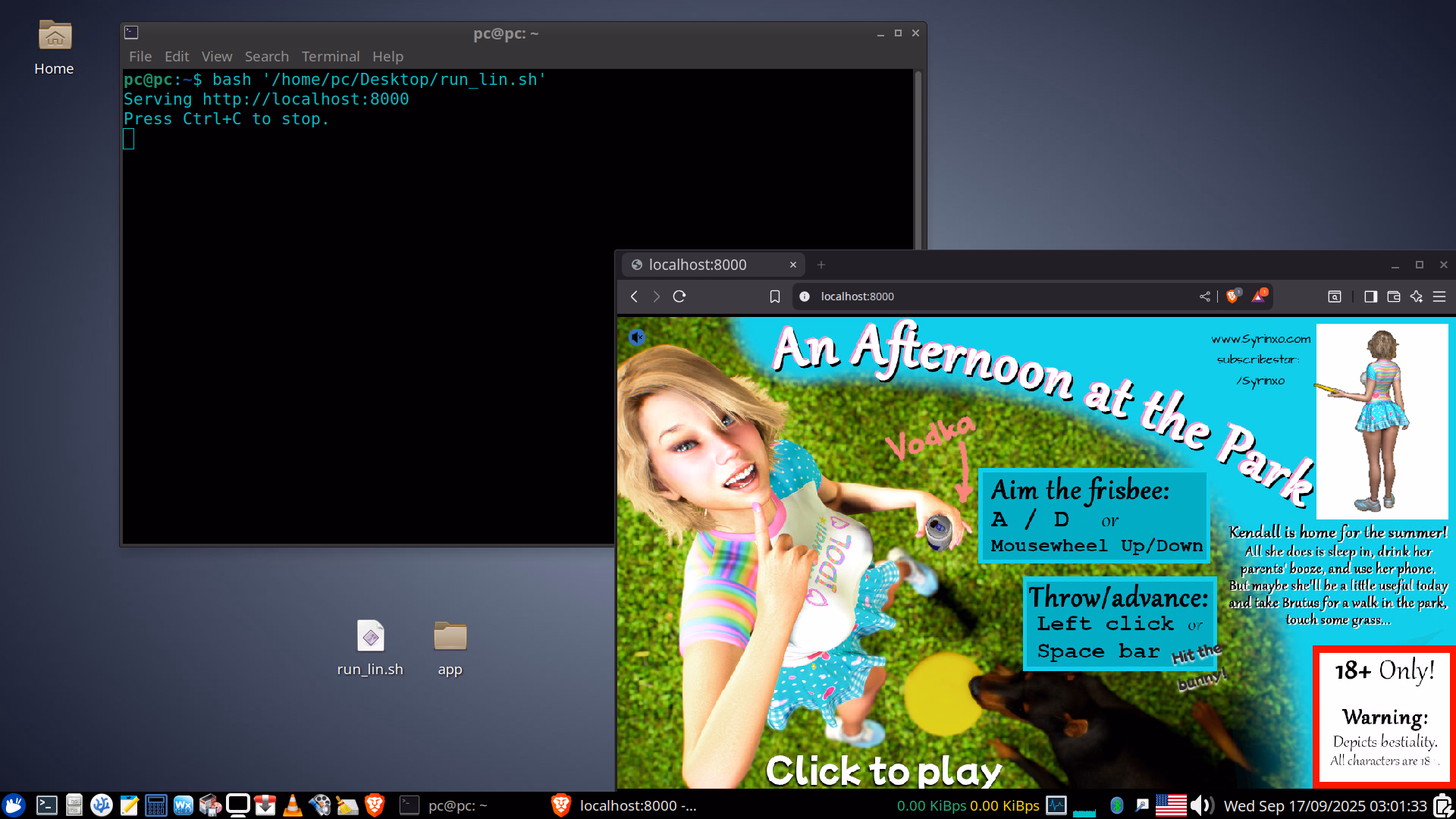Open a new browser tab
1456x819 pixels.
(x=821, y=265)
